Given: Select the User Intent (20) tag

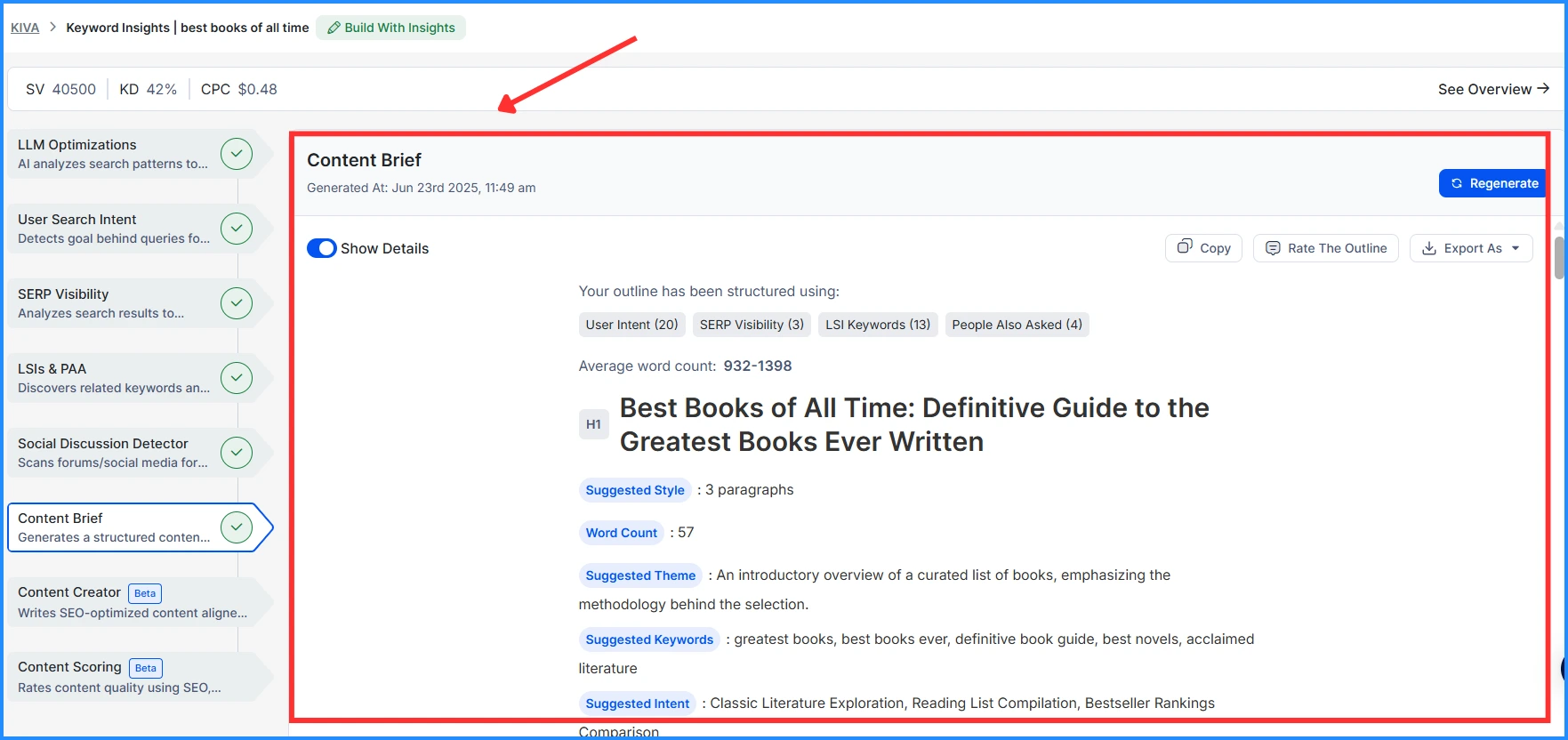Looking at the screenshot, I should coord(631,325).
